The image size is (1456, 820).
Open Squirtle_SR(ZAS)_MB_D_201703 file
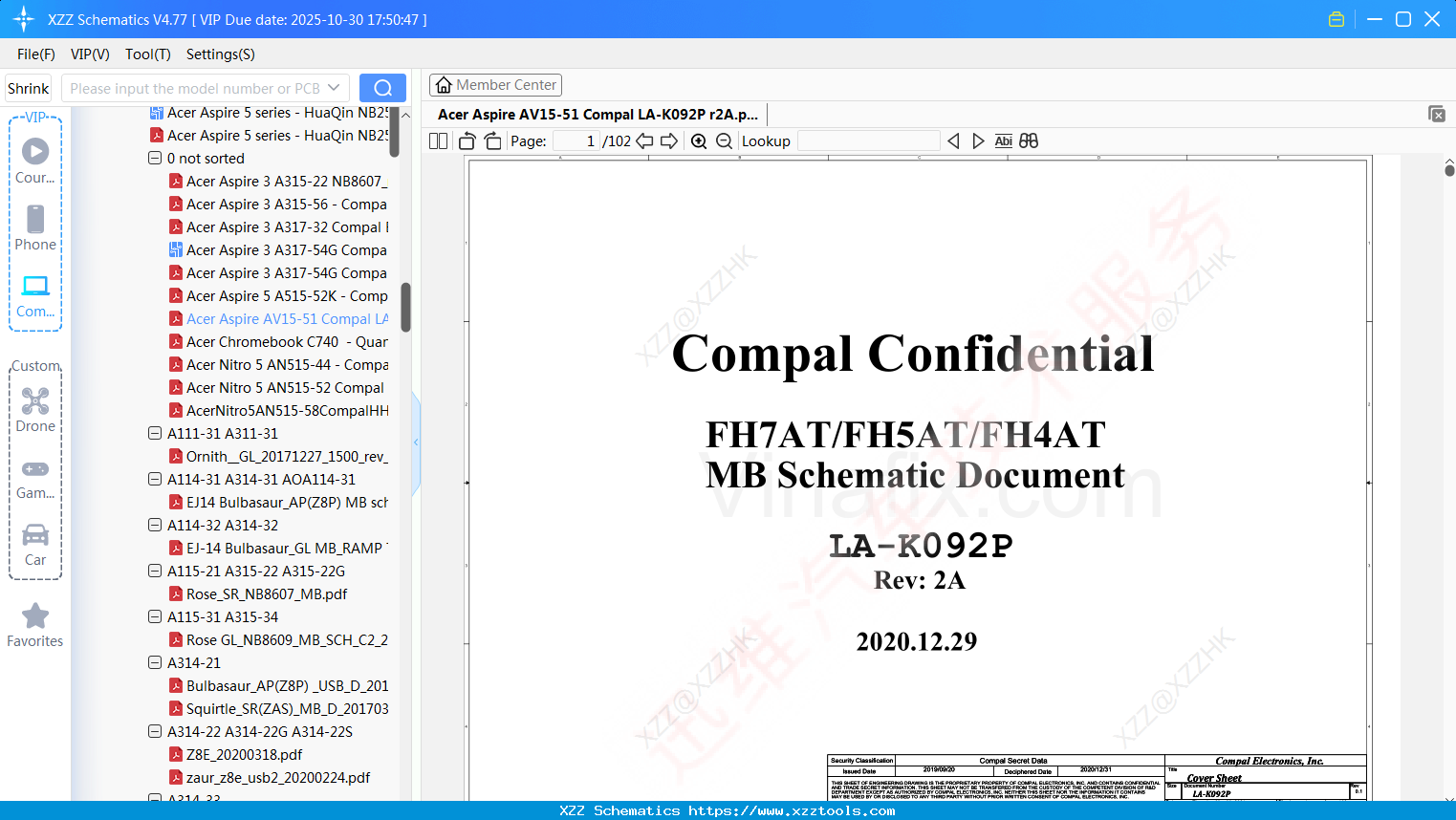[x=278, y=709]
